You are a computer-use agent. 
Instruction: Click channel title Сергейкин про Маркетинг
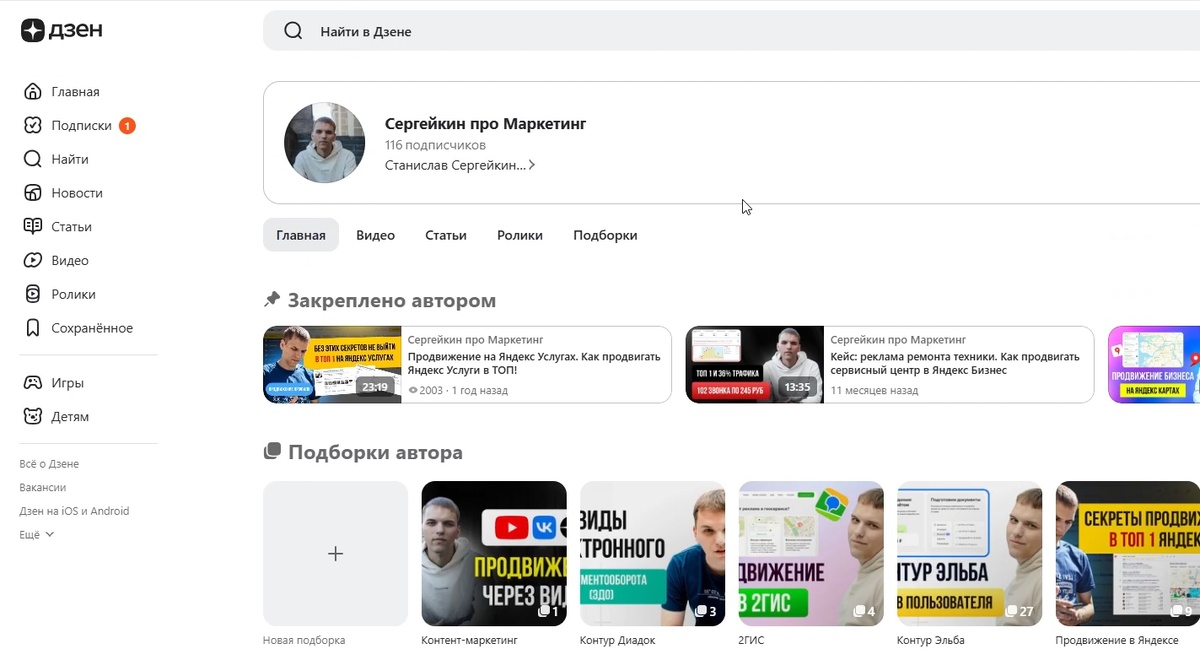pyautogui.click(x=485, y=124)
